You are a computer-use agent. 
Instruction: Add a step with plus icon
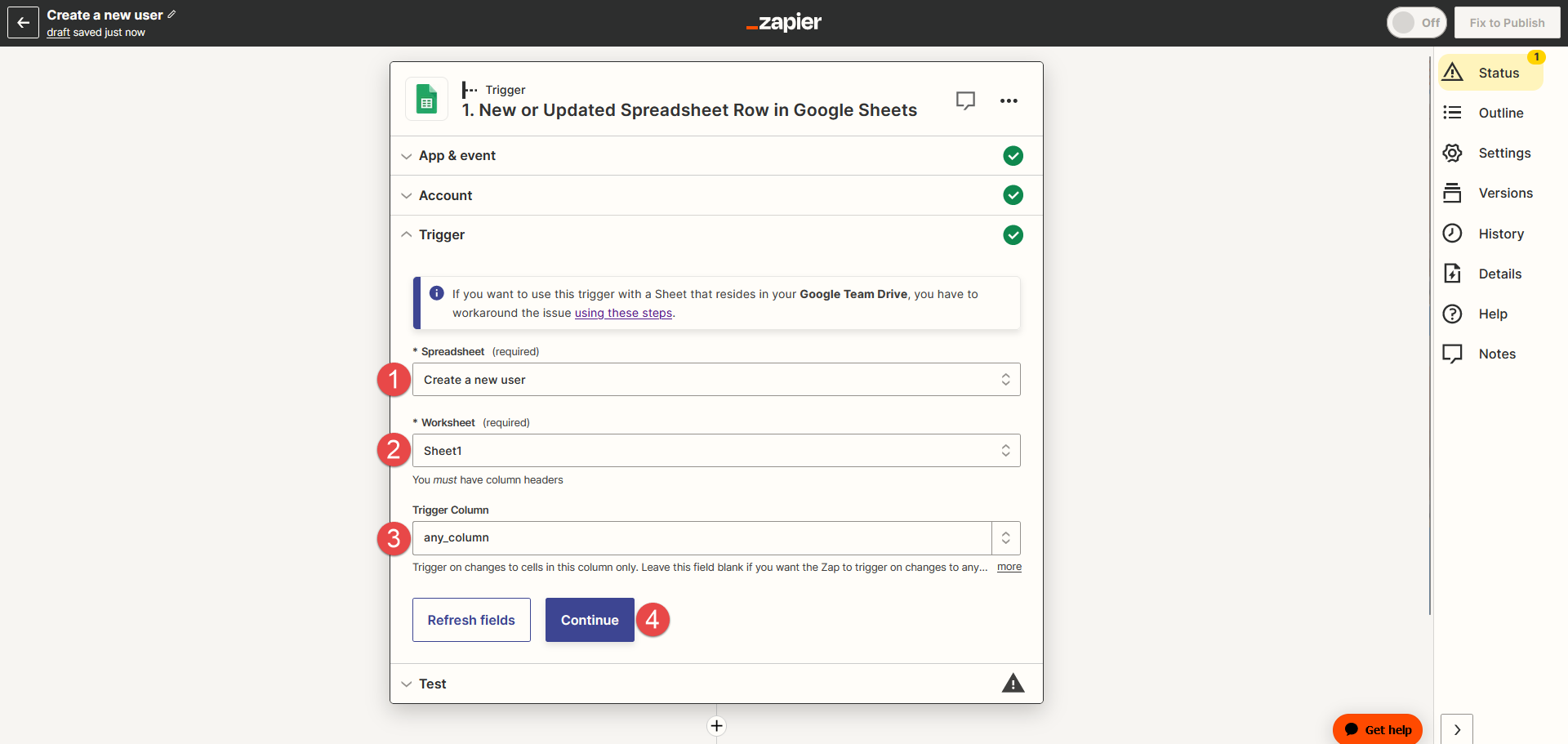[x=716, y=726]
